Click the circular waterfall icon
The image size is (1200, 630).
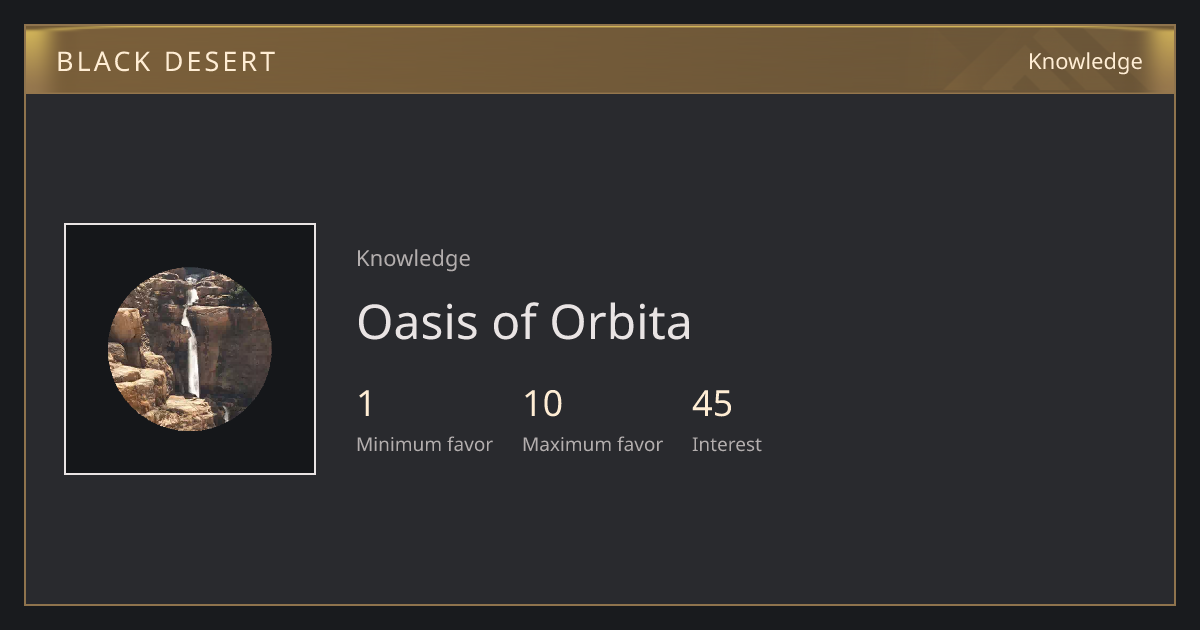[190, 349]
